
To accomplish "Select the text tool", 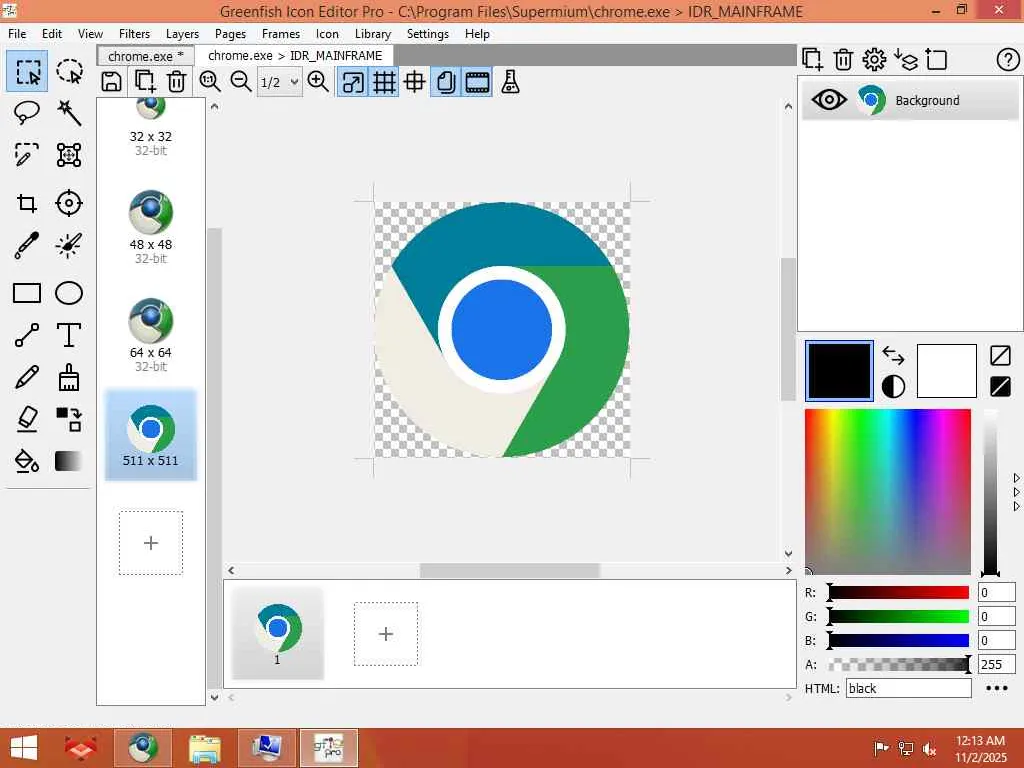I will pyautogui.click(x=69, y=335).
